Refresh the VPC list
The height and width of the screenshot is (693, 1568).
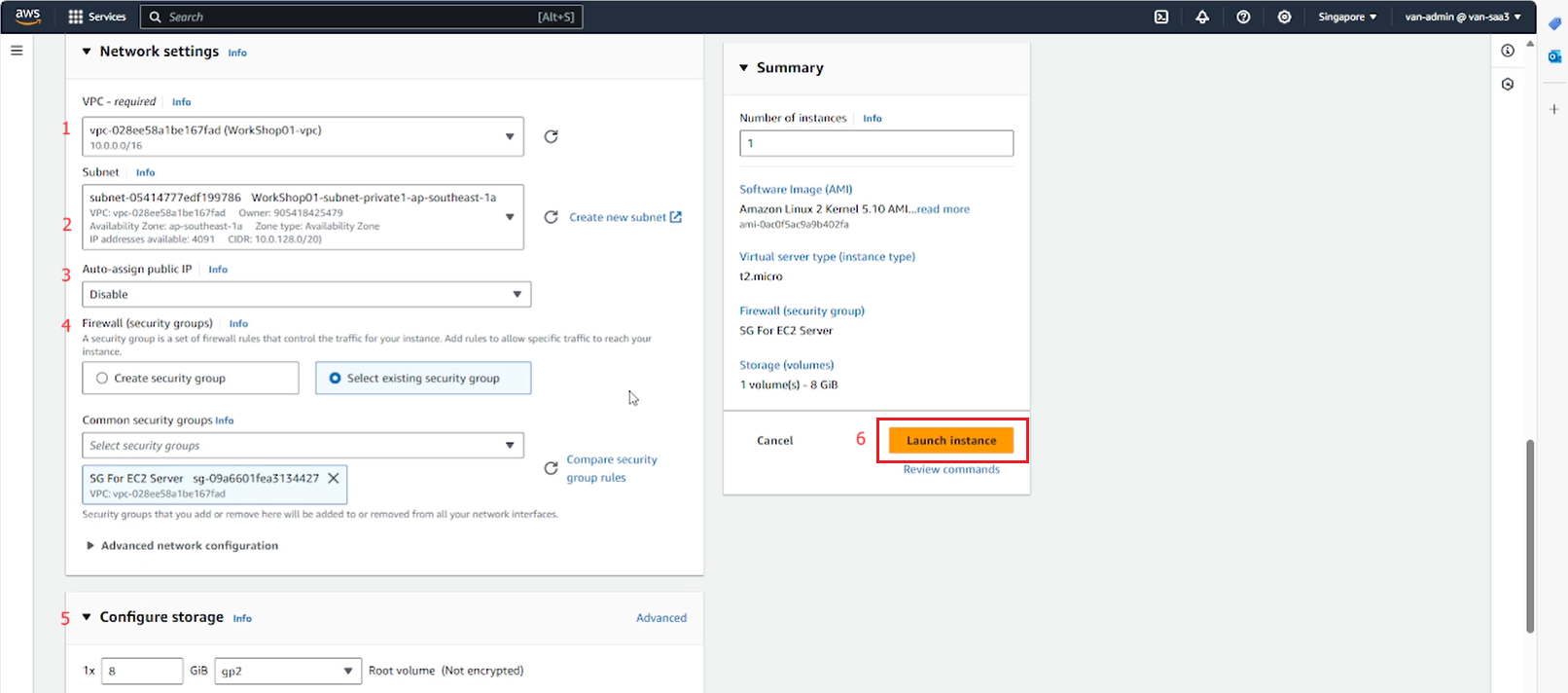click(x=551, y=136)
